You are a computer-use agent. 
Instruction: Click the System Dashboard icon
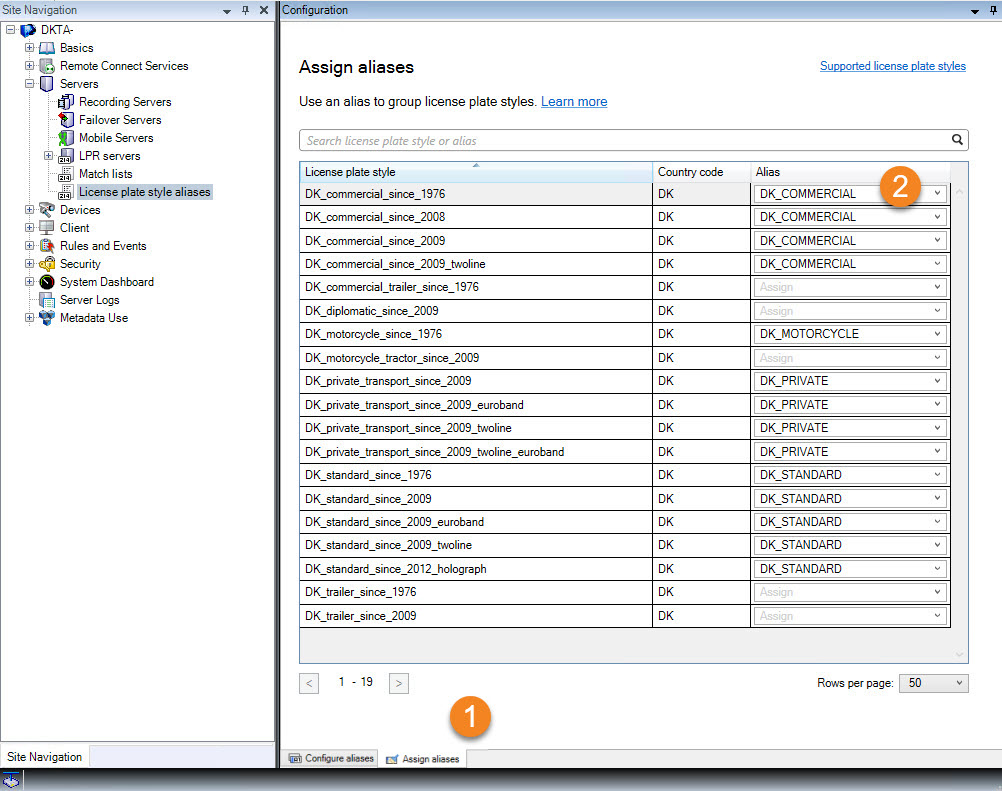point(47,282)
